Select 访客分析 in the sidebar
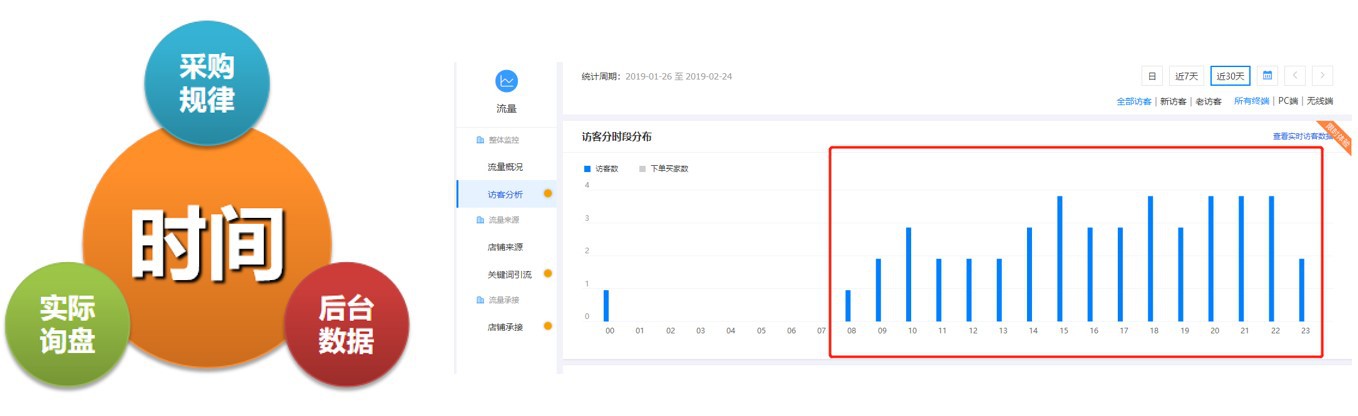1358x416 pixels. (505, 194)
